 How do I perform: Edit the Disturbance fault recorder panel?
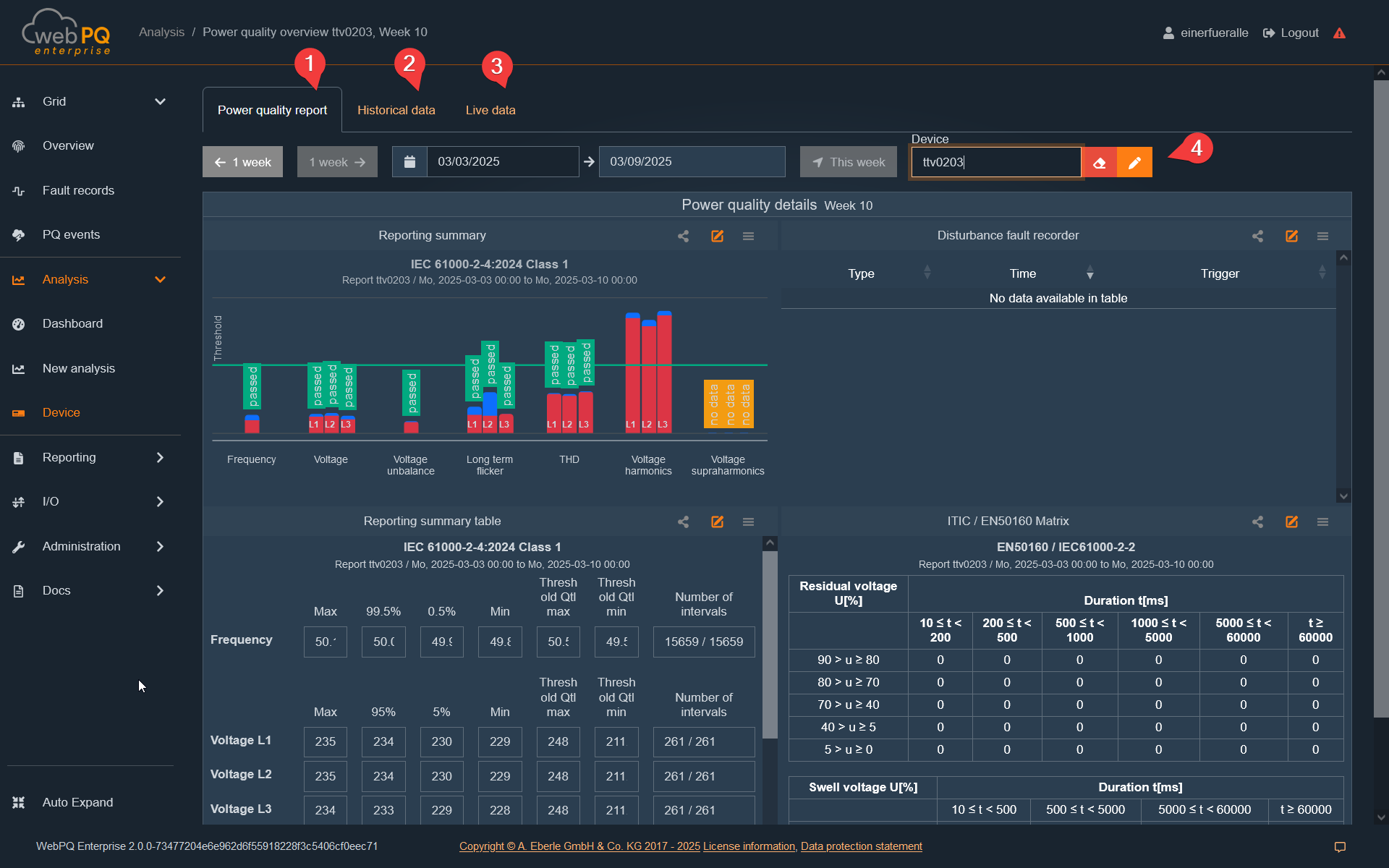click(1291, 237)
